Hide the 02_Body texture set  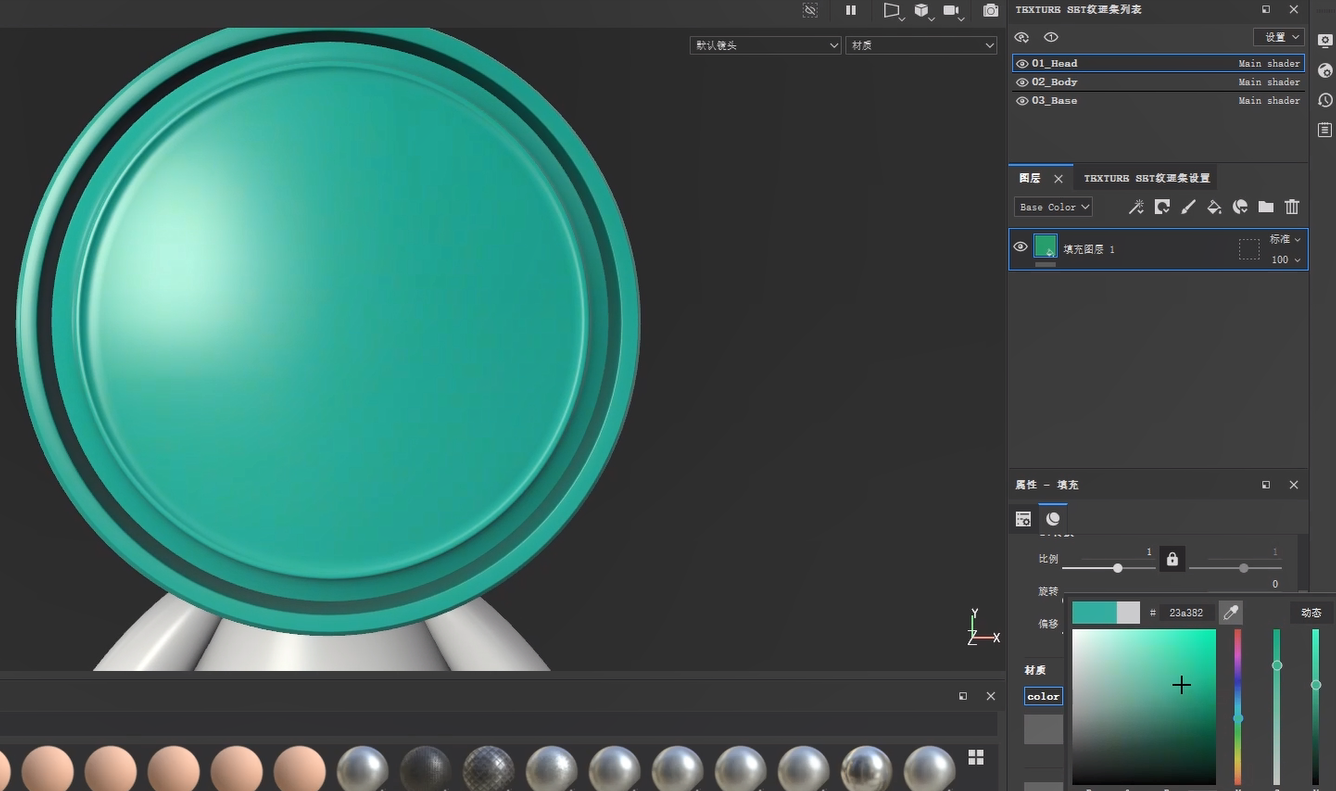pos(1022,82)
